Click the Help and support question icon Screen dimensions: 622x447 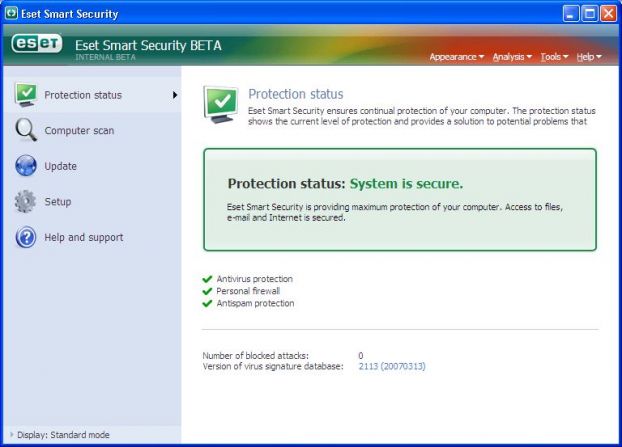click(26, 237)
